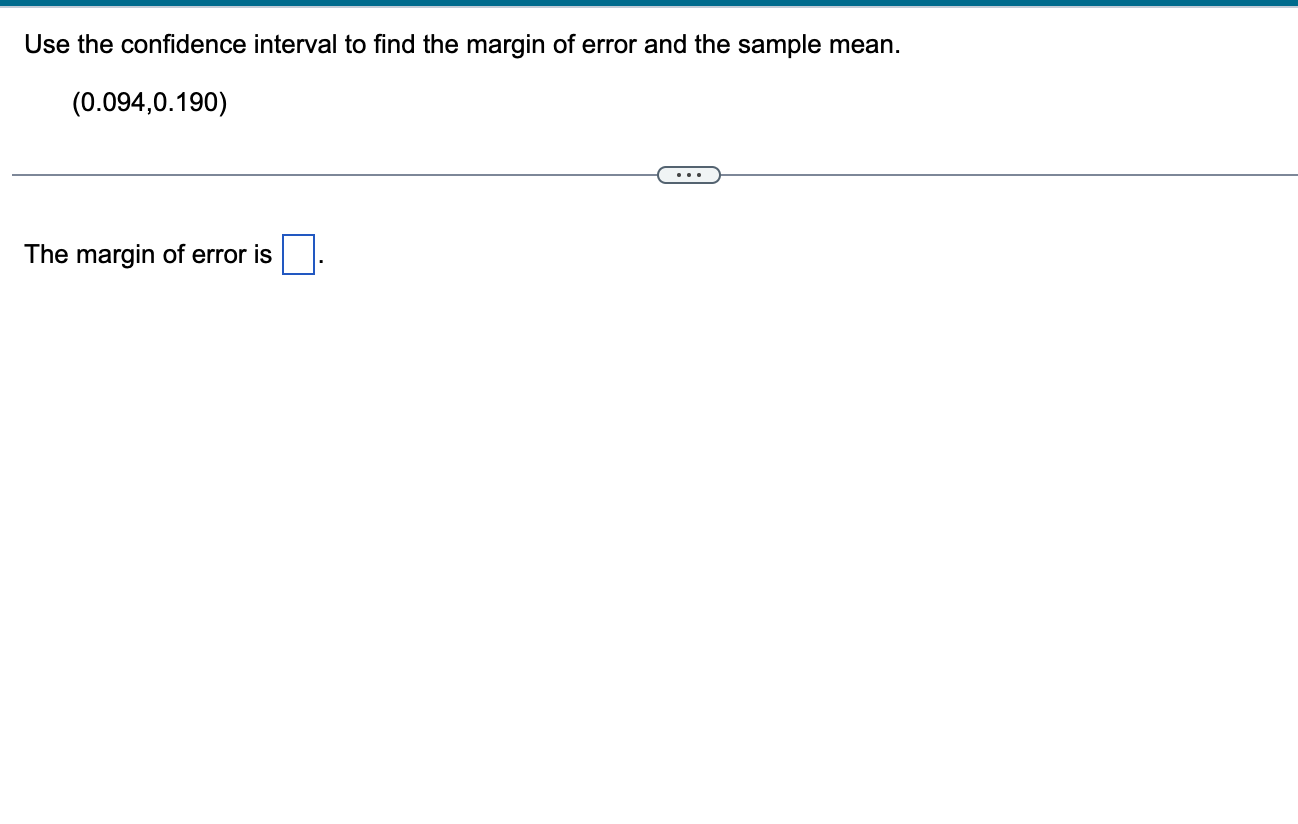Click the opening parenthesis of the interval
Viewport: 1298px width, 824px height.
[78, 101]
